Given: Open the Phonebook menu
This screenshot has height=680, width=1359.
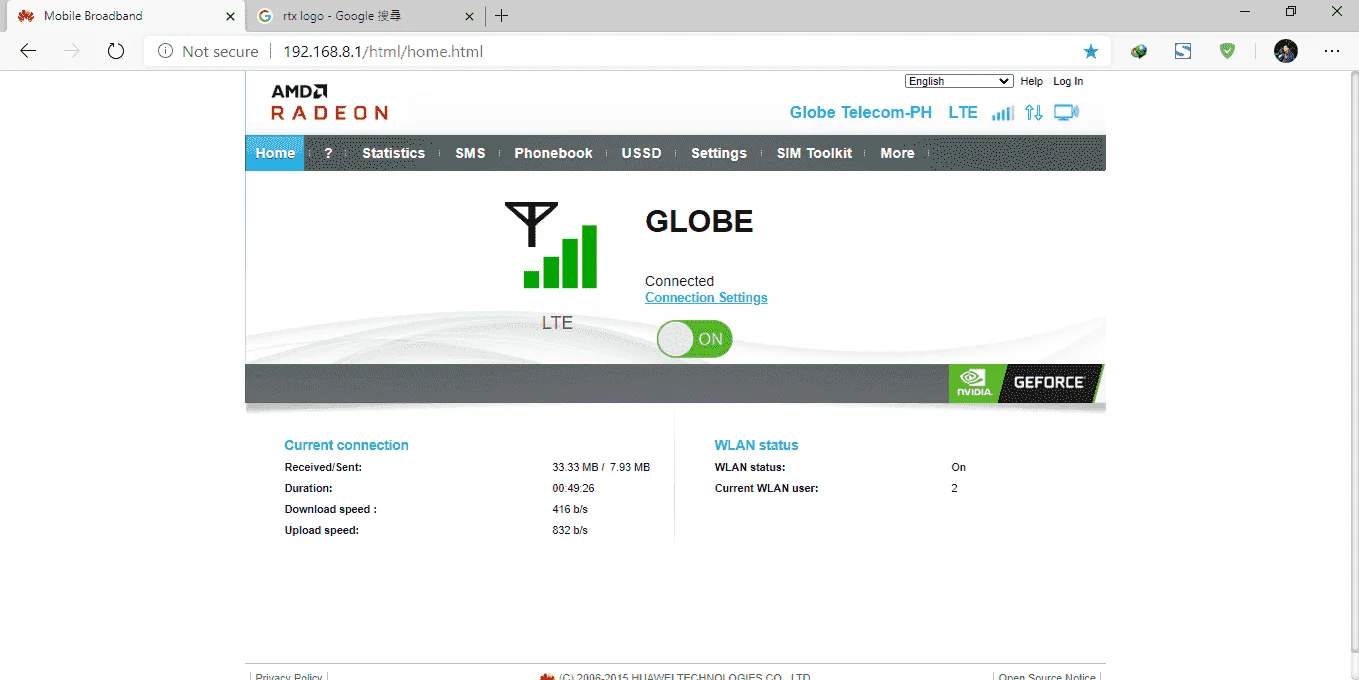Looking at the screenshot, I should [x=553, y=153].
